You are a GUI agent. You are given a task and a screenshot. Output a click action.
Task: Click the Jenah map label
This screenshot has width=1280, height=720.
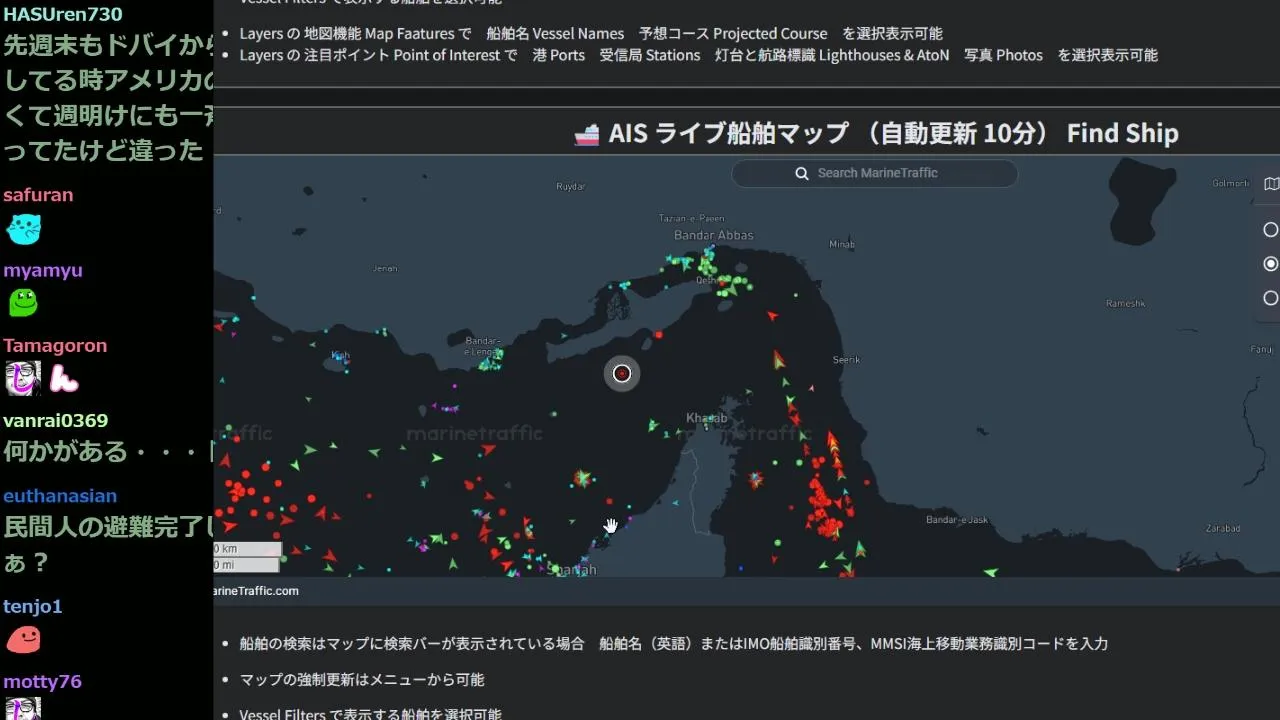[385, 268]
